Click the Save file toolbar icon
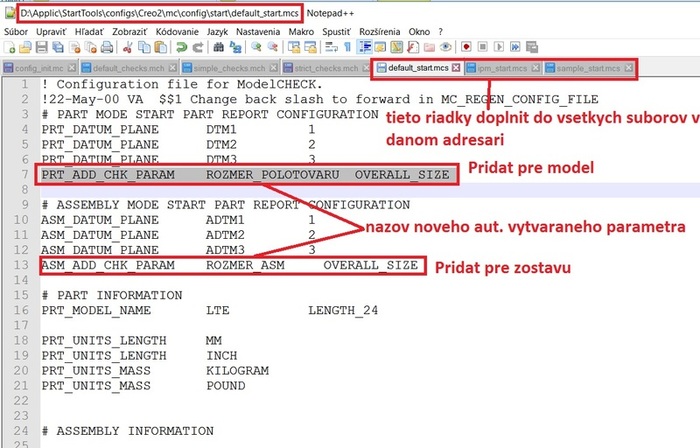 (43, 48)
